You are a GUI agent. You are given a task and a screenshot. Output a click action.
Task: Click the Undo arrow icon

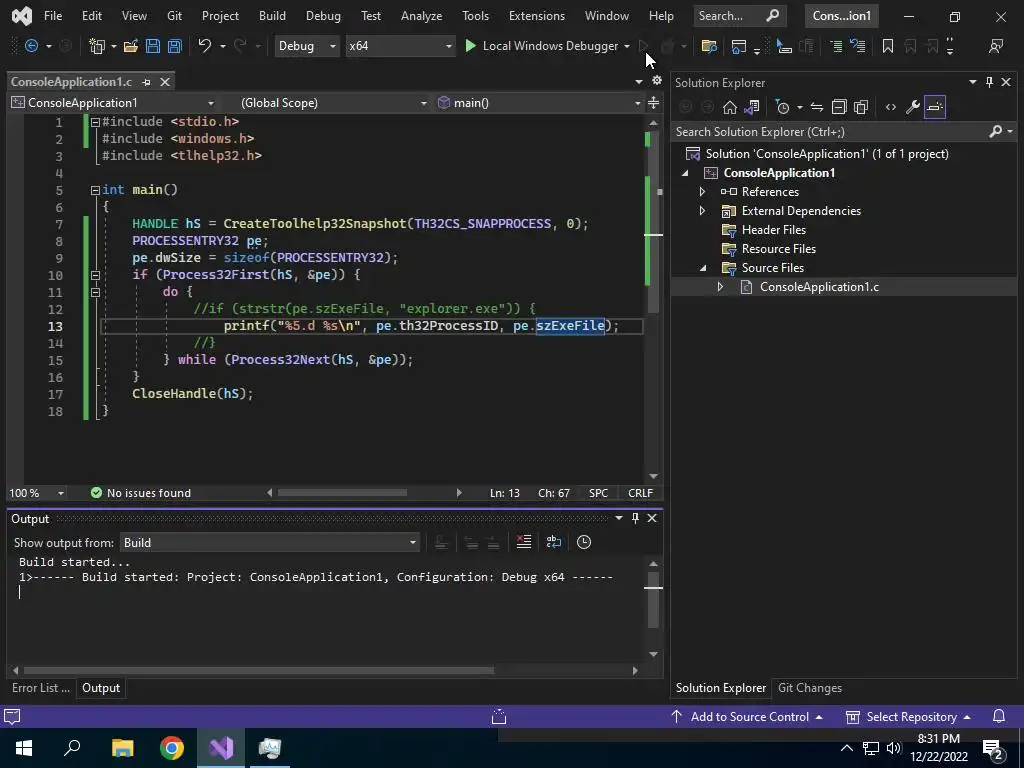coord(205,46)
